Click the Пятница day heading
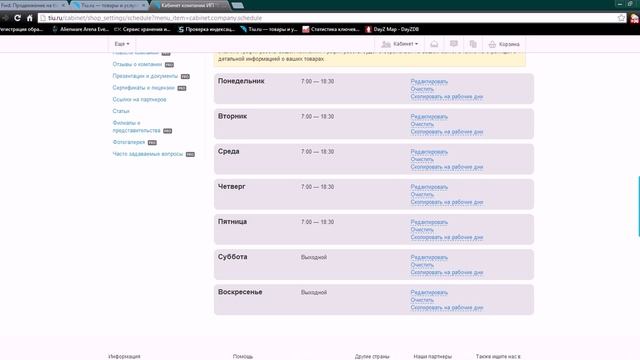 click(232, 222)
